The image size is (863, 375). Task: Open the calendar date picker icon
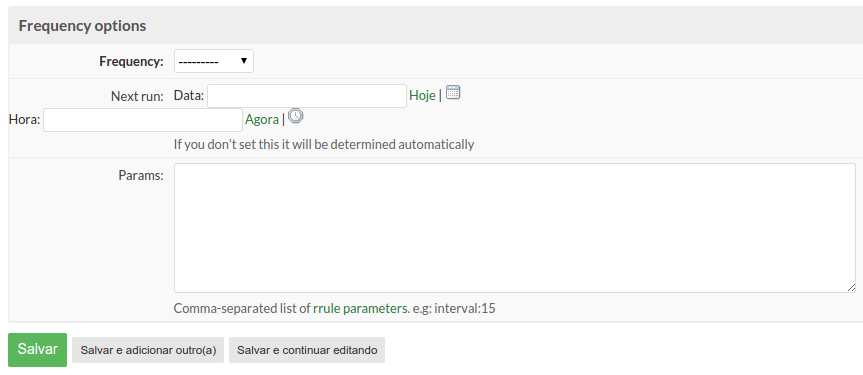[x=452, y=93]
